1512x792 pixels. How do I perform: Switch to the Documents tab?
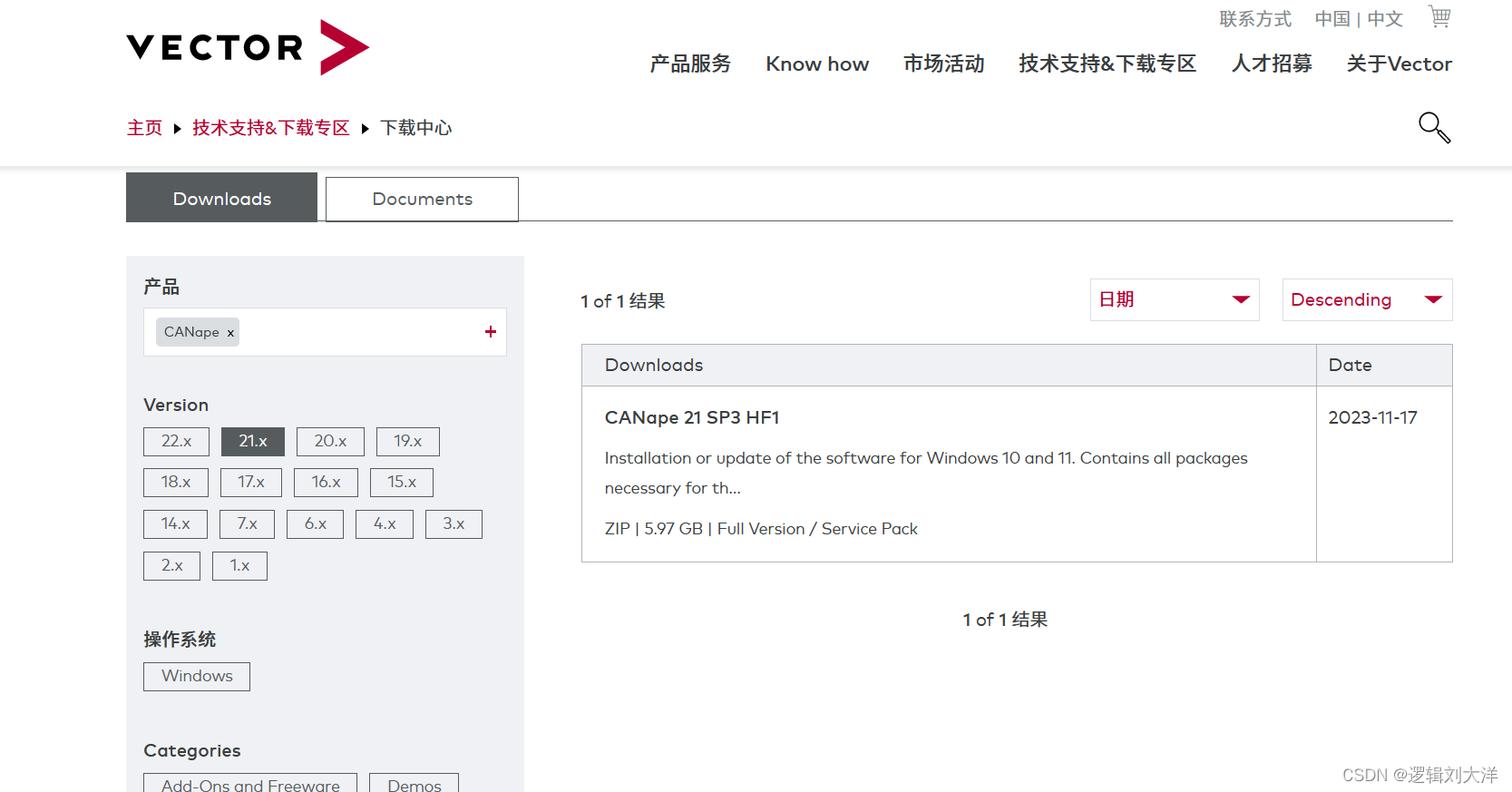[x=422, y=199]
